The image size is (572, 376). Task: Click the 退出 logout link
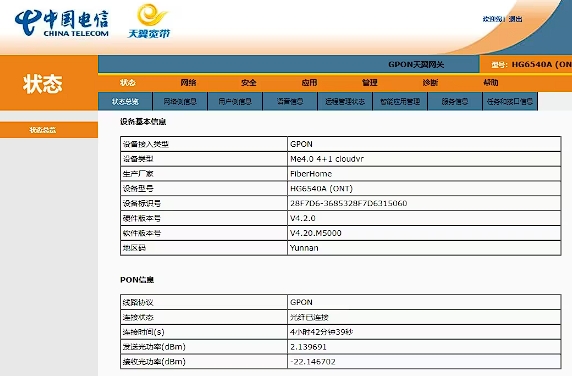(x=515, y=19)
